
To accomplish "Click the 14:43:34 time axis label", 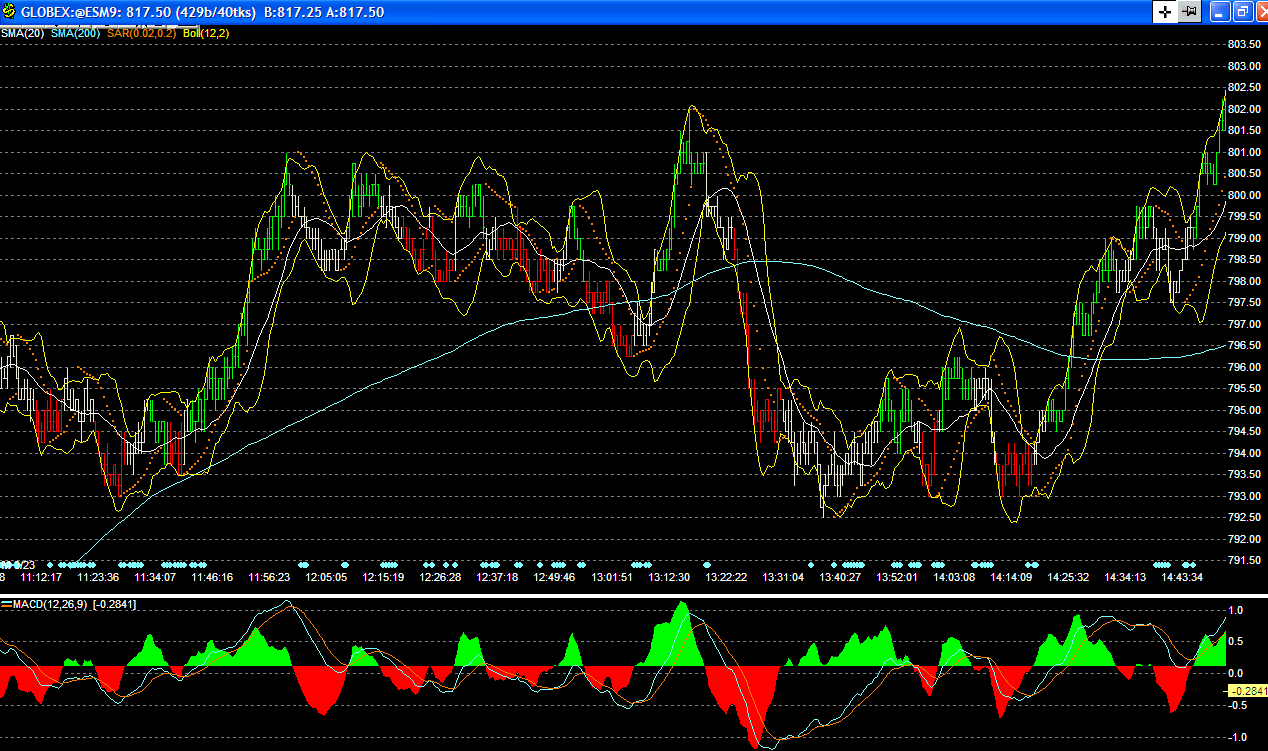I will (1181, 577).
